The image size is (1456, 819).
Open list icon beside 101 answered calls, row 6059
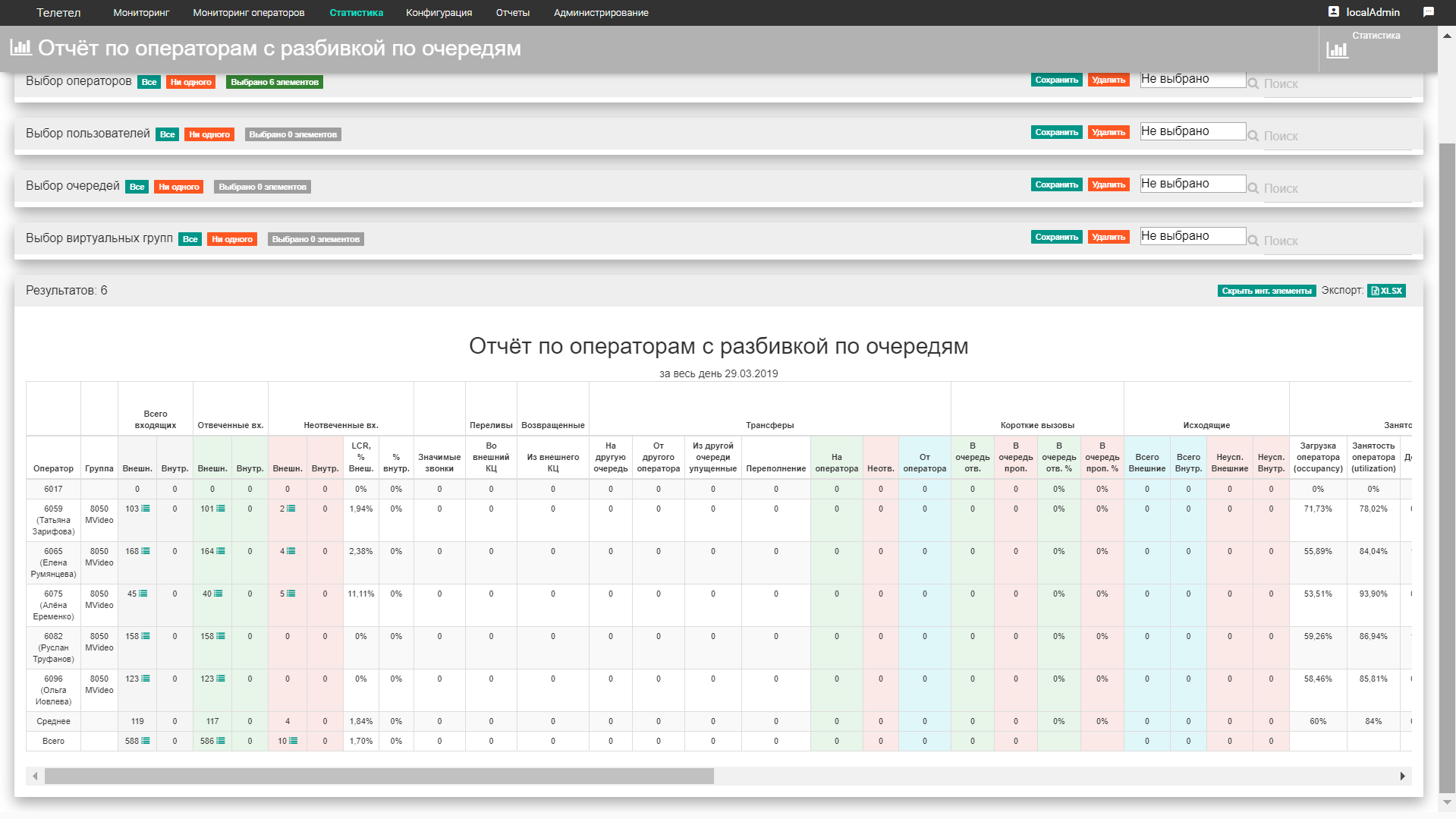[x=221, y=509]
